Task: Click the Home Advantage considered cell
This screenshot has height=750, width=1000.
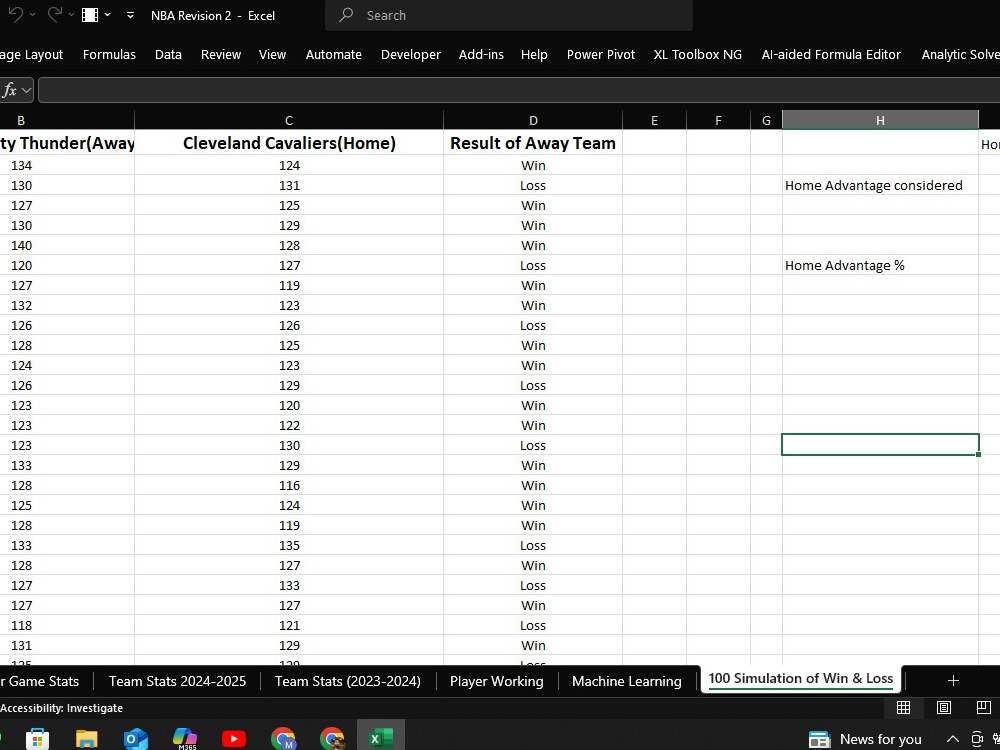Action: tap(880, 186)
